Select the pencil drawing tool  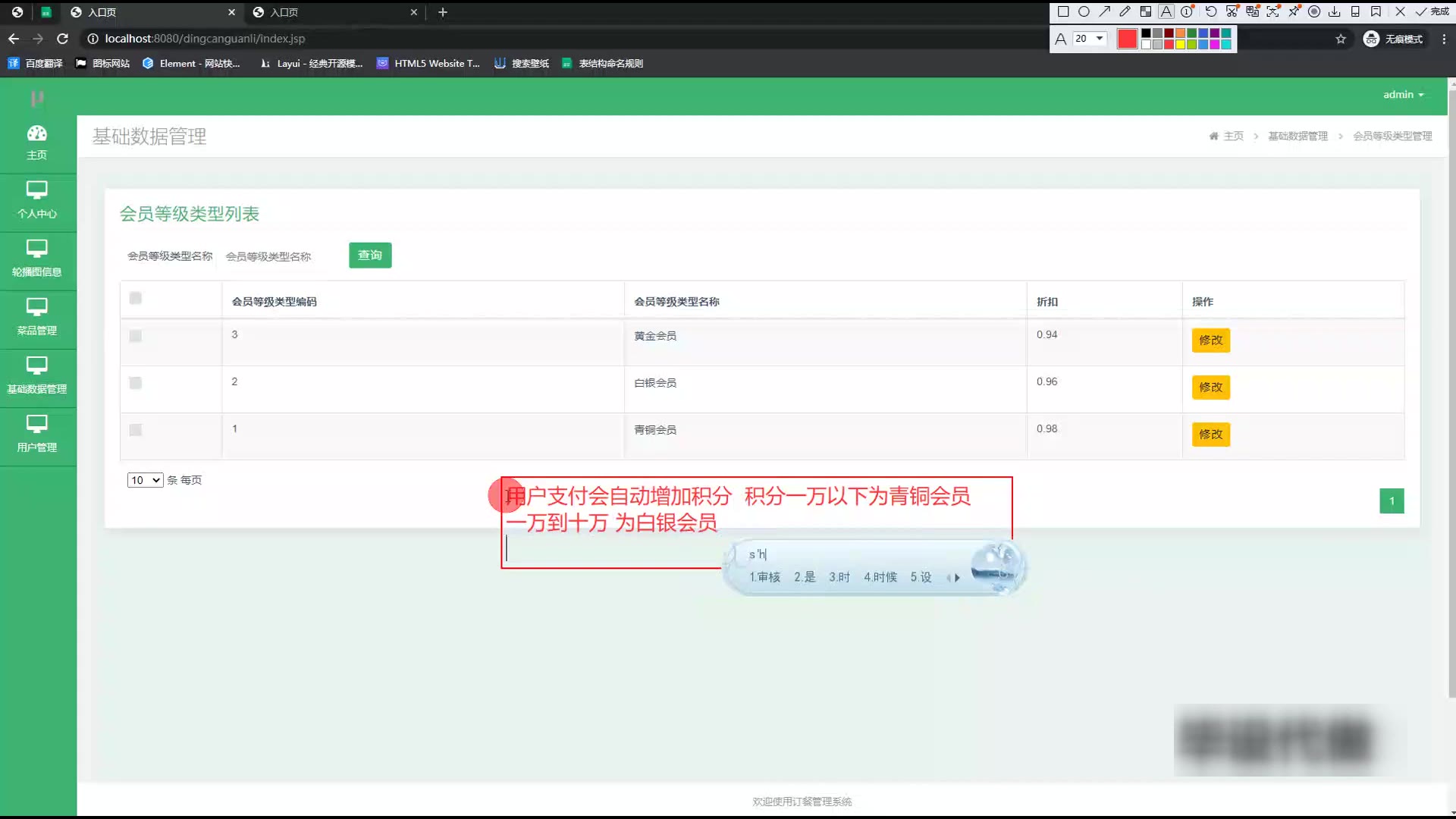(1125, 11)
